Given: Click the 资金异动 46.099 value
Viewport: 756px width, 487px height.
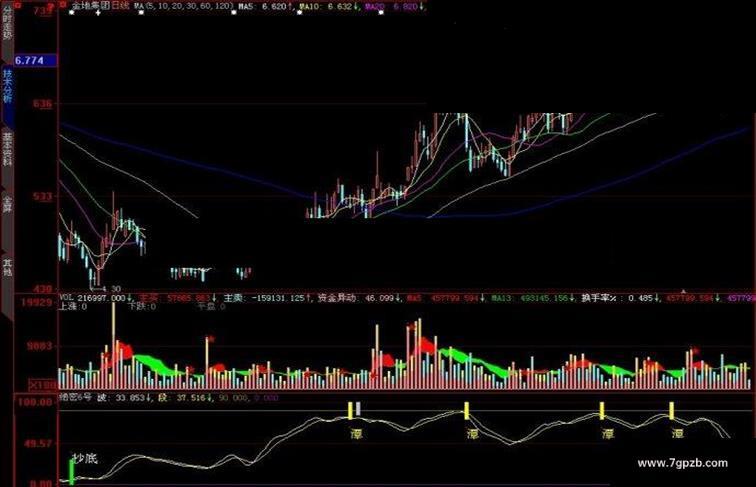Looking at the screenshot, I should click(359, 298).
